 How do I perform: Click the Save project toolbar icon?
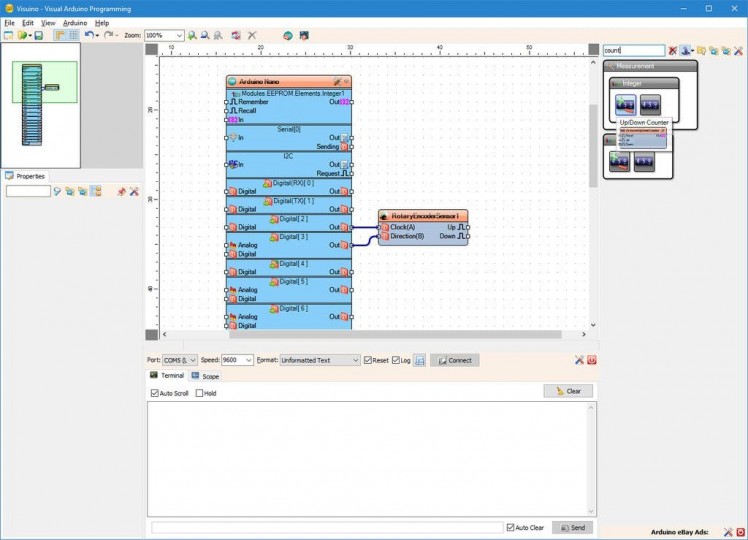point(38,35)
